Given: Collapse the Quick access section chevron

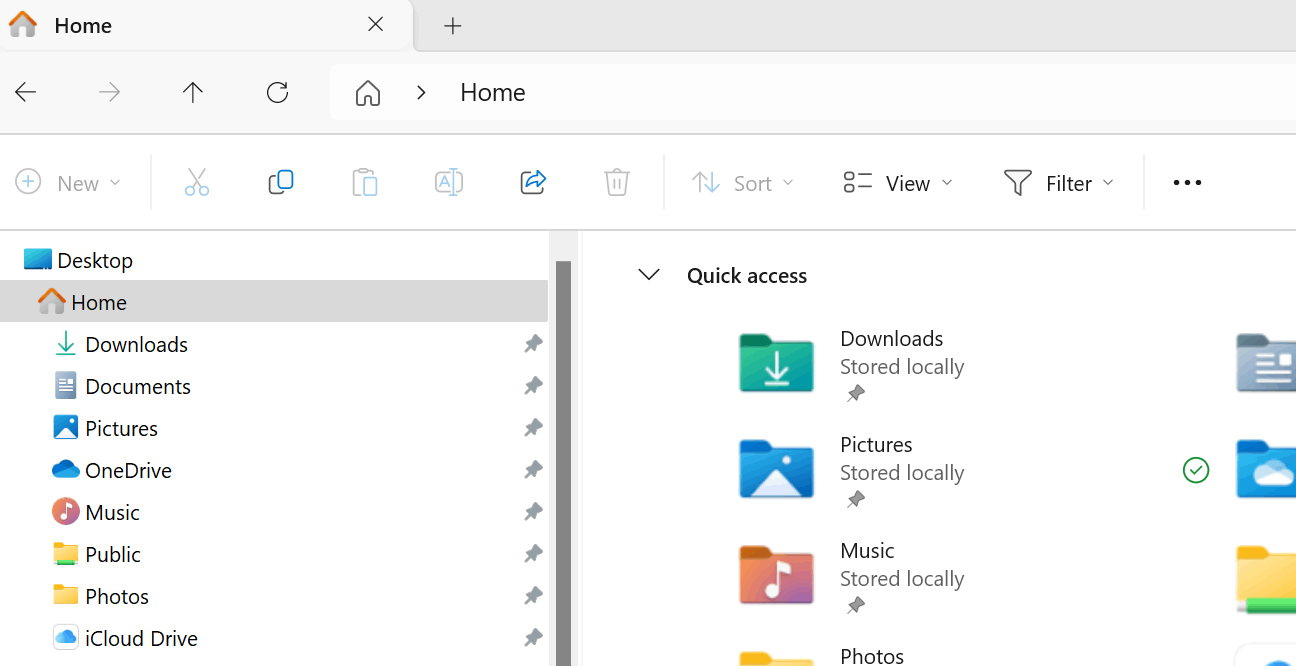Looking at the screenshot, I should click(649, 275).
